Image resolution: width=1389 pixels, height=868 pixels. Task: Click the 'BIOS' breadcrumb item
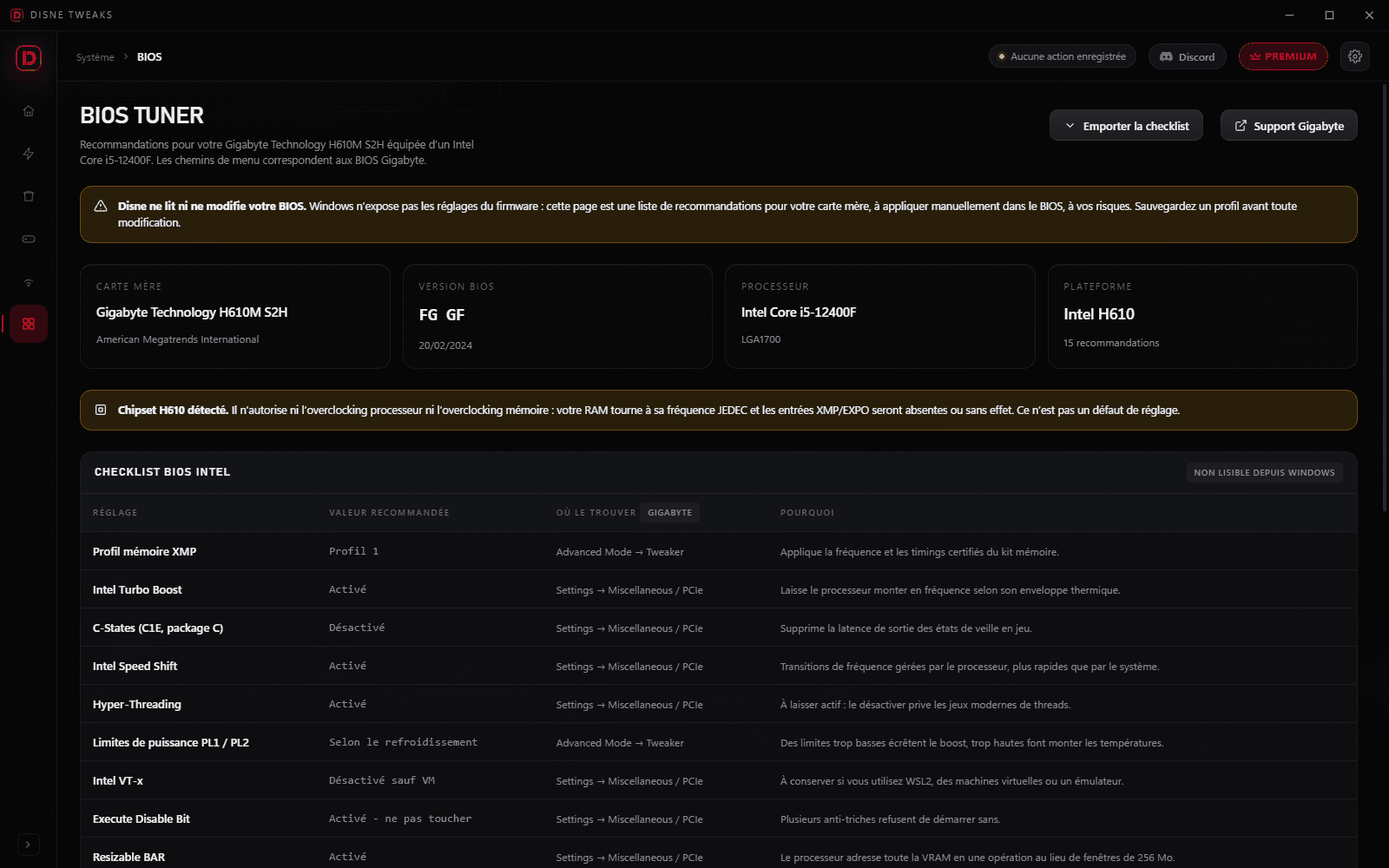tap(149, 57)
